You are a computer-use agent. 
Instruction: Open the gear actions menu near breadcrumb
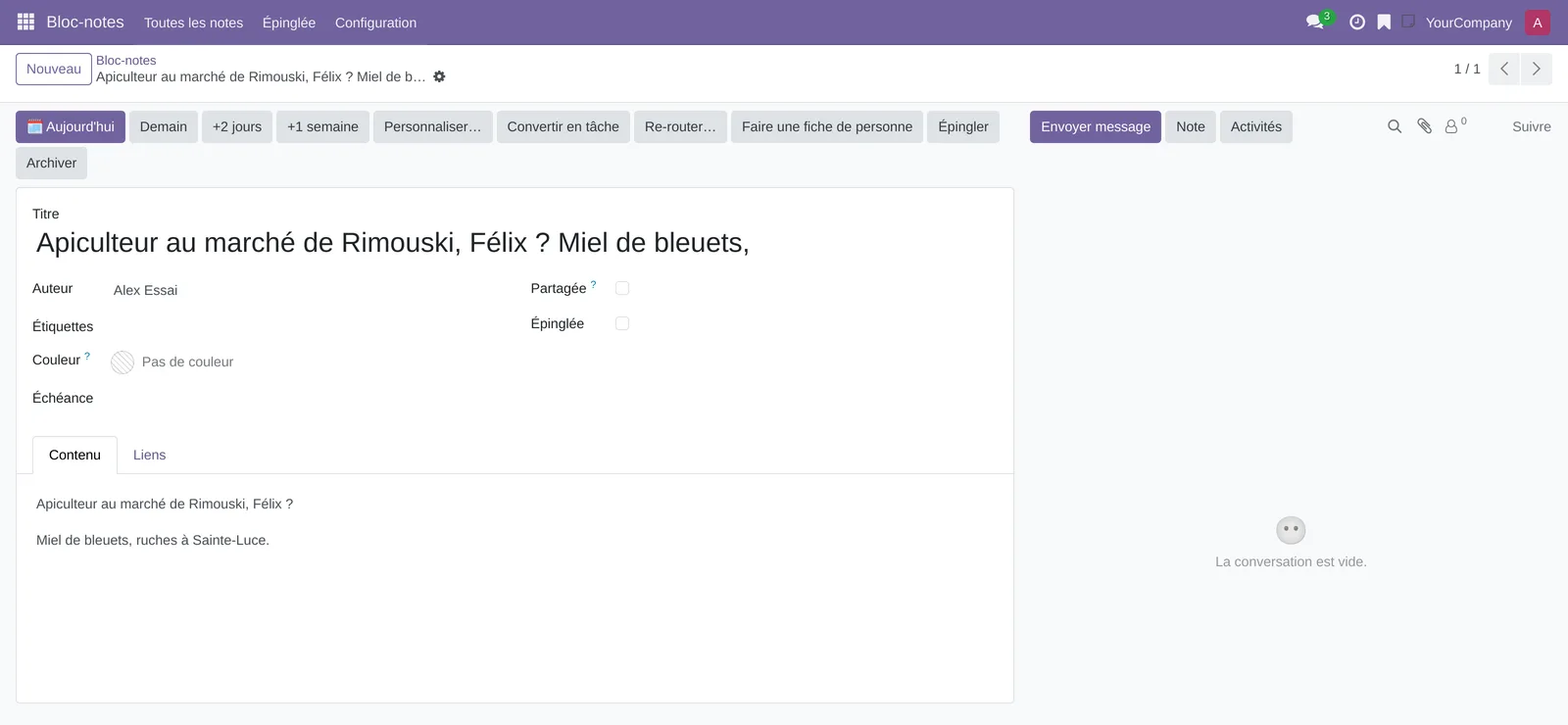coord(439,76)
